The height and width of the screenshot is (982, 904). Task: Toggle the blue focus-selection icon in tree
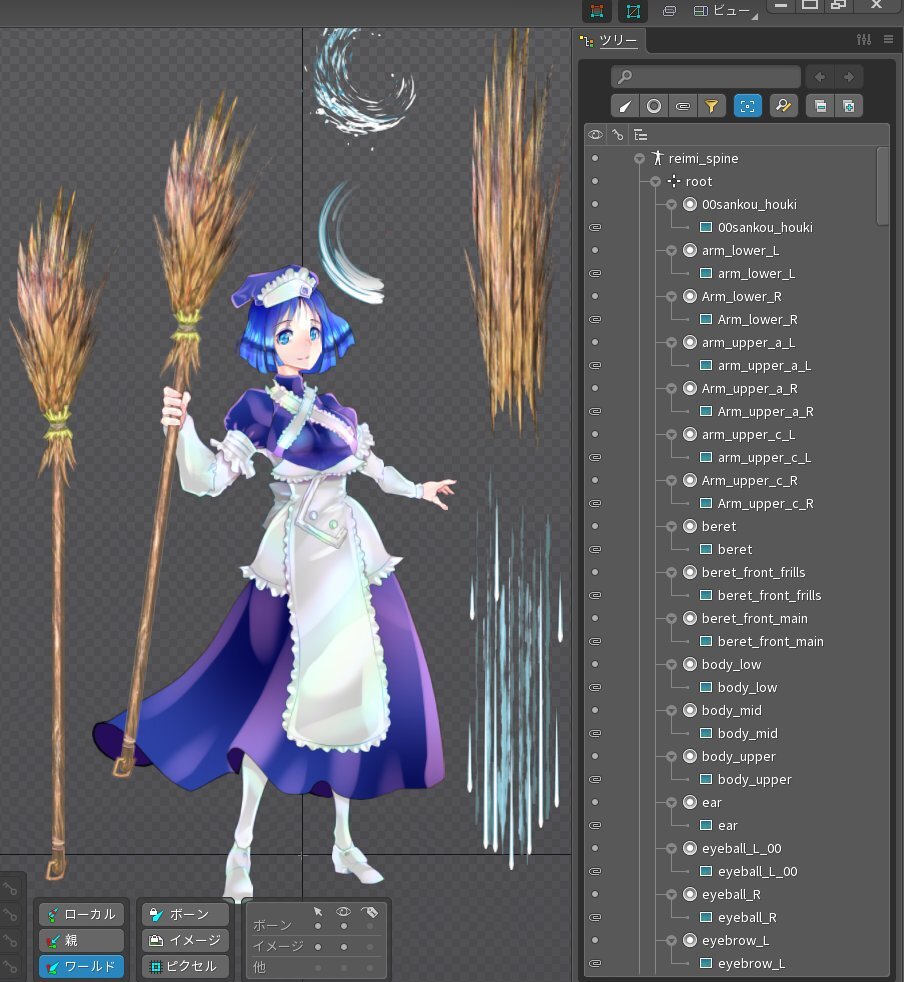pyautogui.click(x=747, y=106)
